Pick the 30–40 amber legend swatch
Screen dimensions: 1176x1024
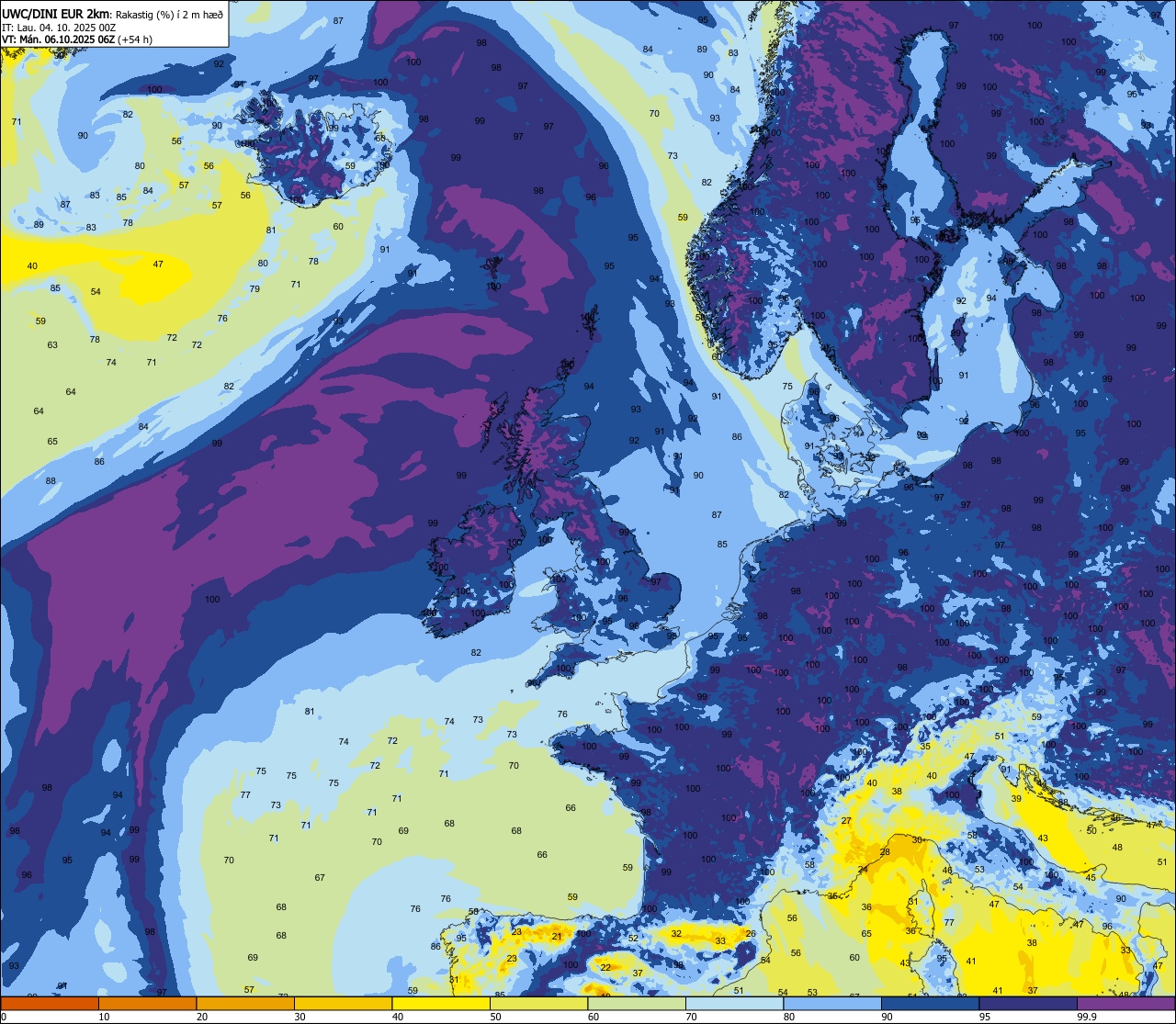click(x=343, y=1003)
